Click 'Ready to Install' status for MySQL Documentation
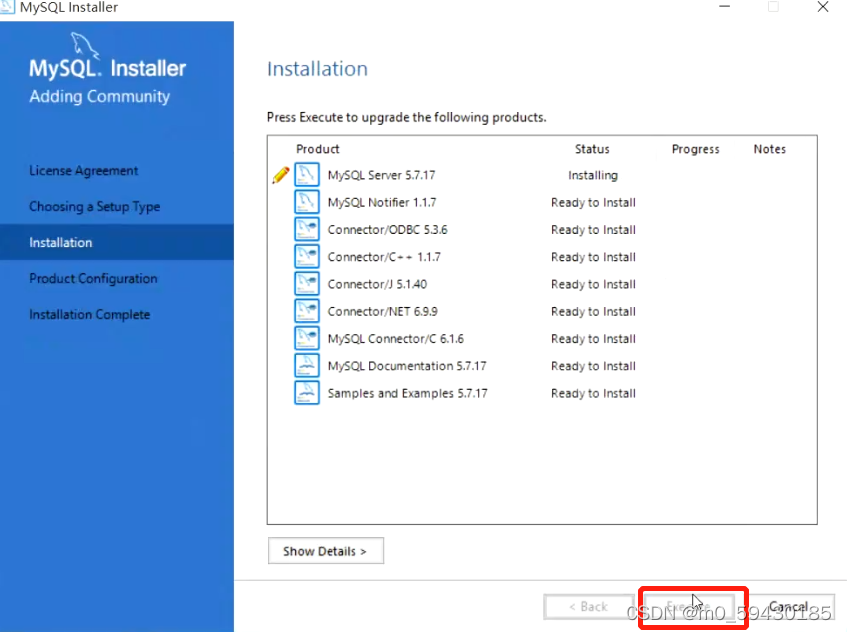Viewport: 847px width, 632px height. pyautogui.click(x=593, y=366)
